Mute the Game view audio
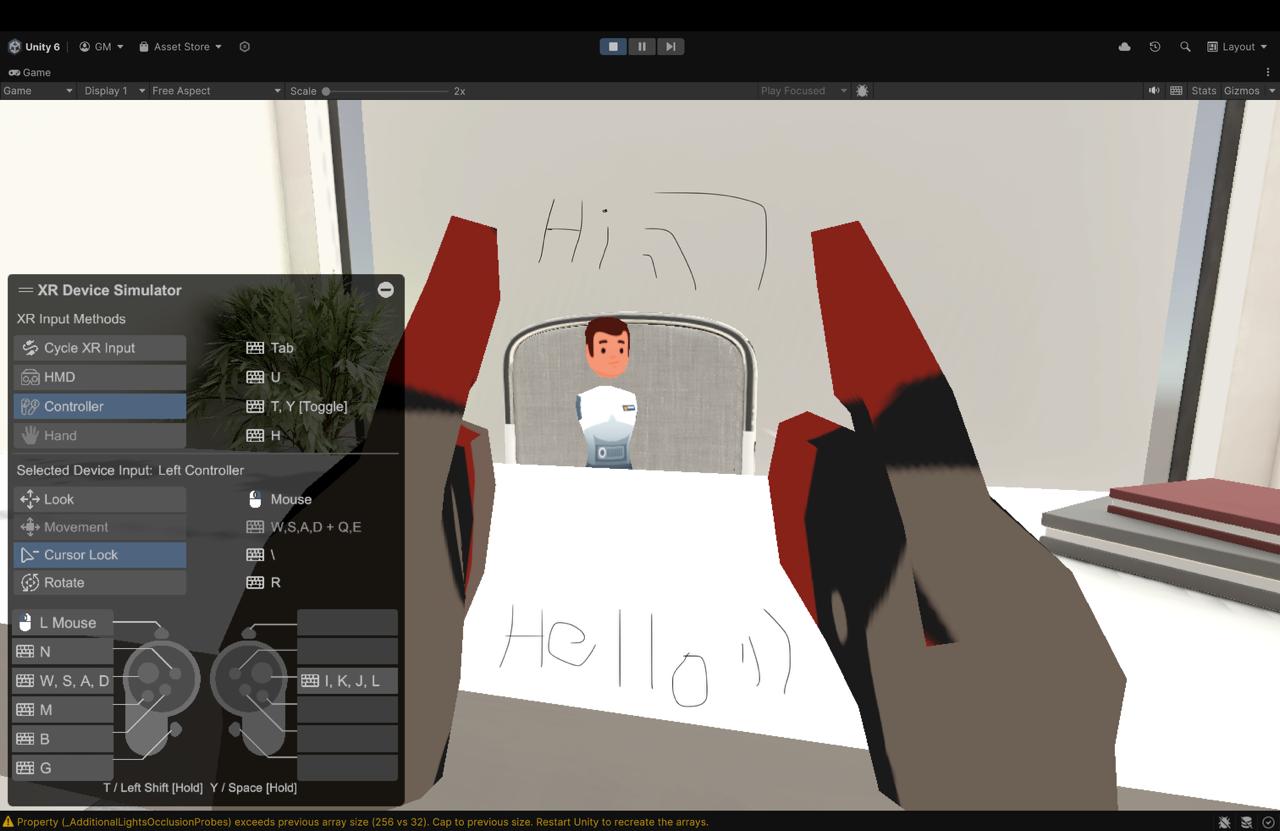1280x831 pixels. (1153, 91)
